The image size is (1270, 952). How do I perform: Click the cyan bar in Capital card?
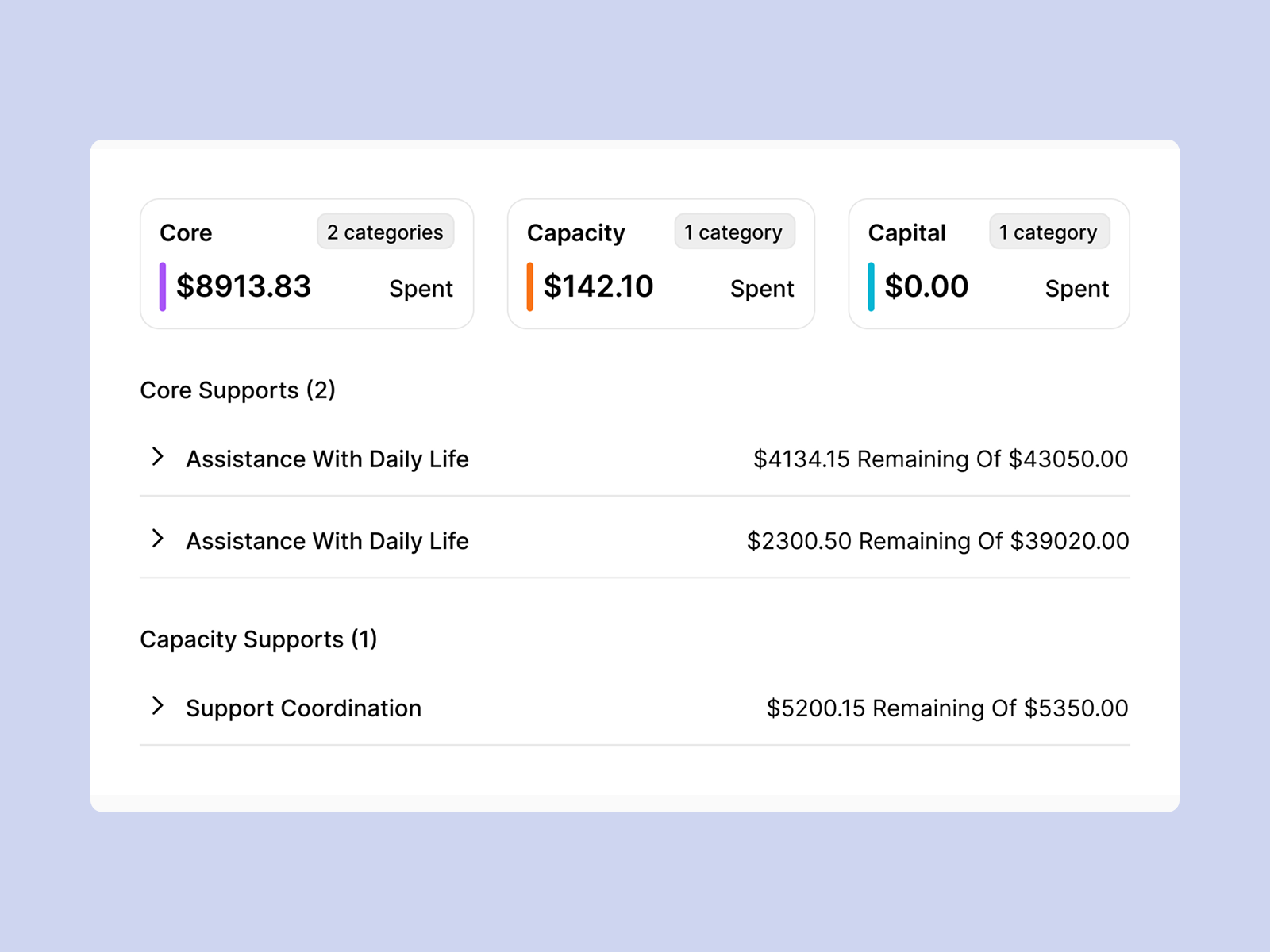tap(871, 286)
